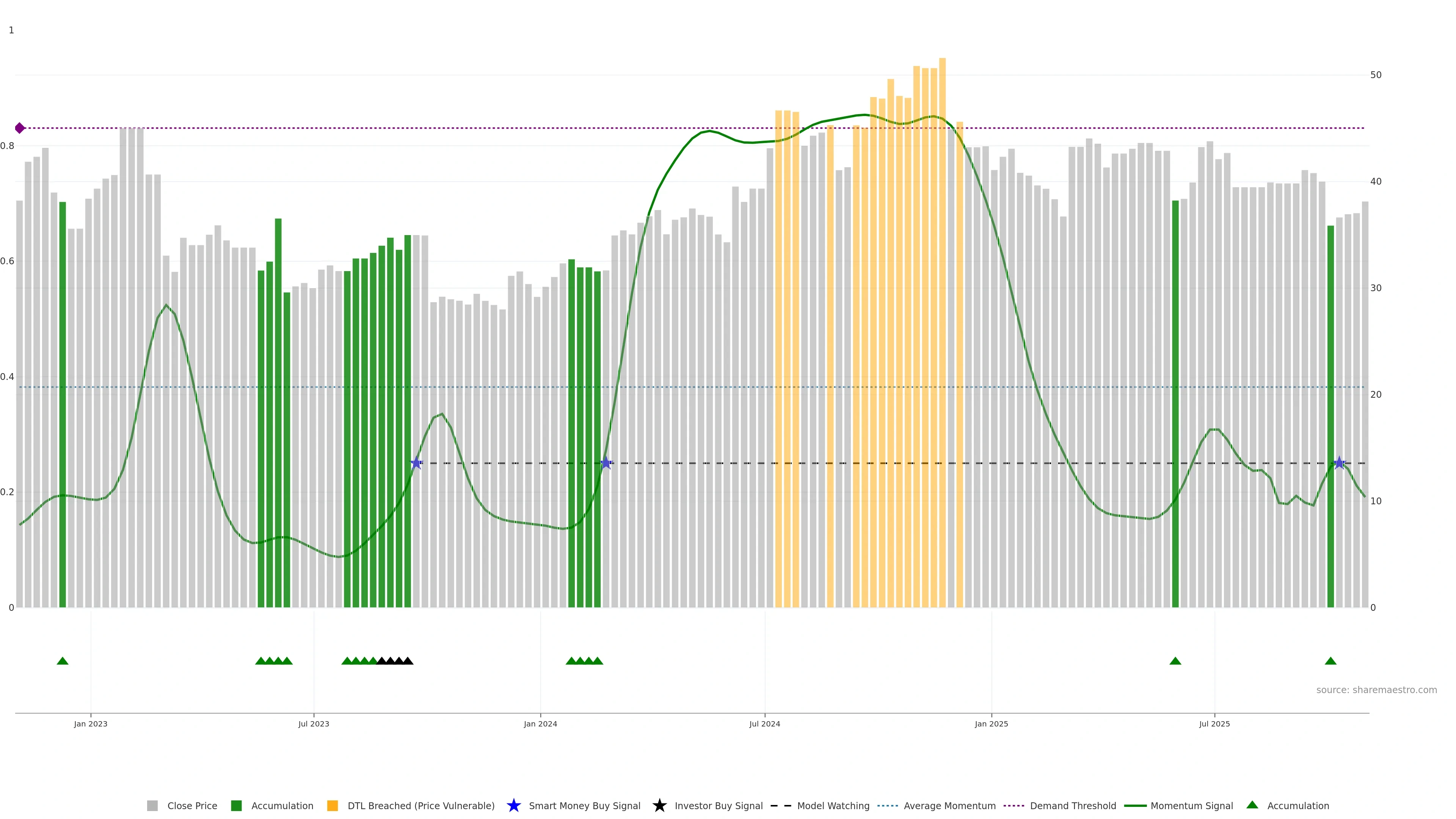
Task: Hide the Model Watching dashed line legend entry
Action: click(x=781, y=806)
